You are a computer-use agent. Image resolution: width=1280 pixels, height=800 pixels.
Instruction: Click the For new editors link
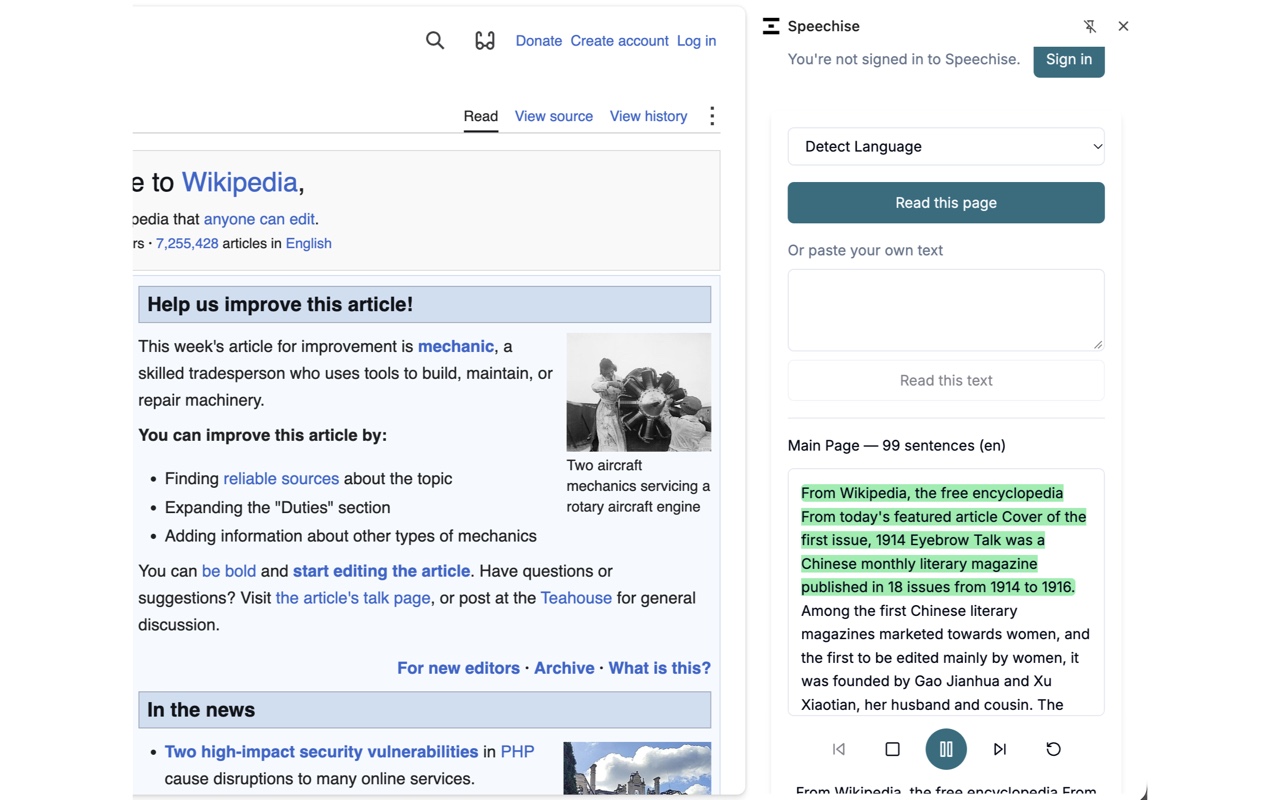(x=458, y=668)
